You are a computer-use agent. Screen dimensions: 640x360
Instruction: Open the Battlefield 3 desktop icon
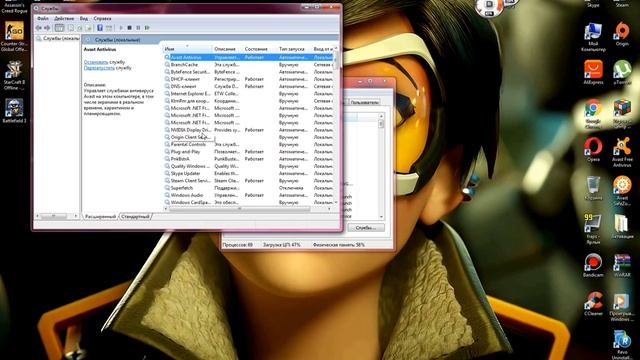click(14, 111)
